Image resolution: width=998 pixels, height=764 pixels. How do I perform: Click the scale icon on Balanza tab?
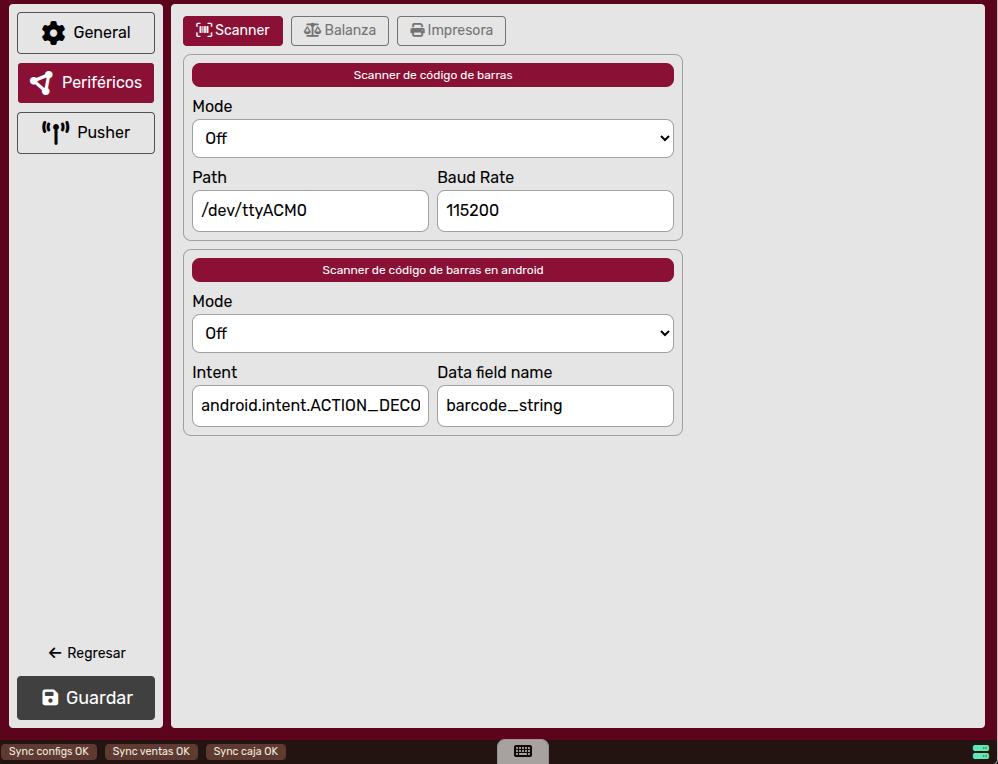click(312, 31)
